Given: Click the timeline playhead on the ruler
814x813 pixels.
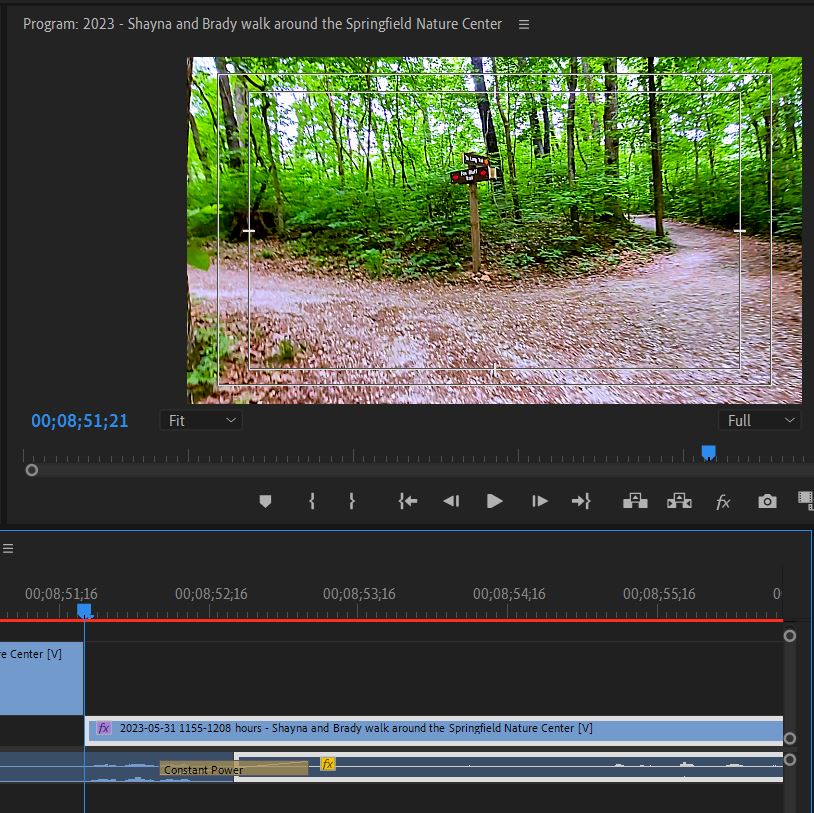Looking at the screenshot, I should [84, 611].
